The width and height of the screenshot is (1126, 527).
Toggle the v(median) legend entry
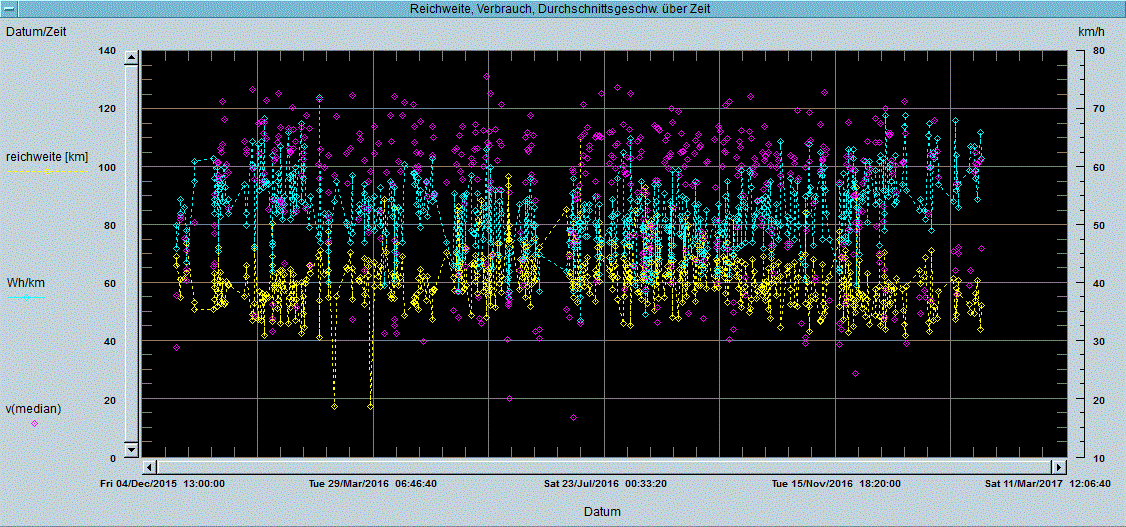(34, 409)
